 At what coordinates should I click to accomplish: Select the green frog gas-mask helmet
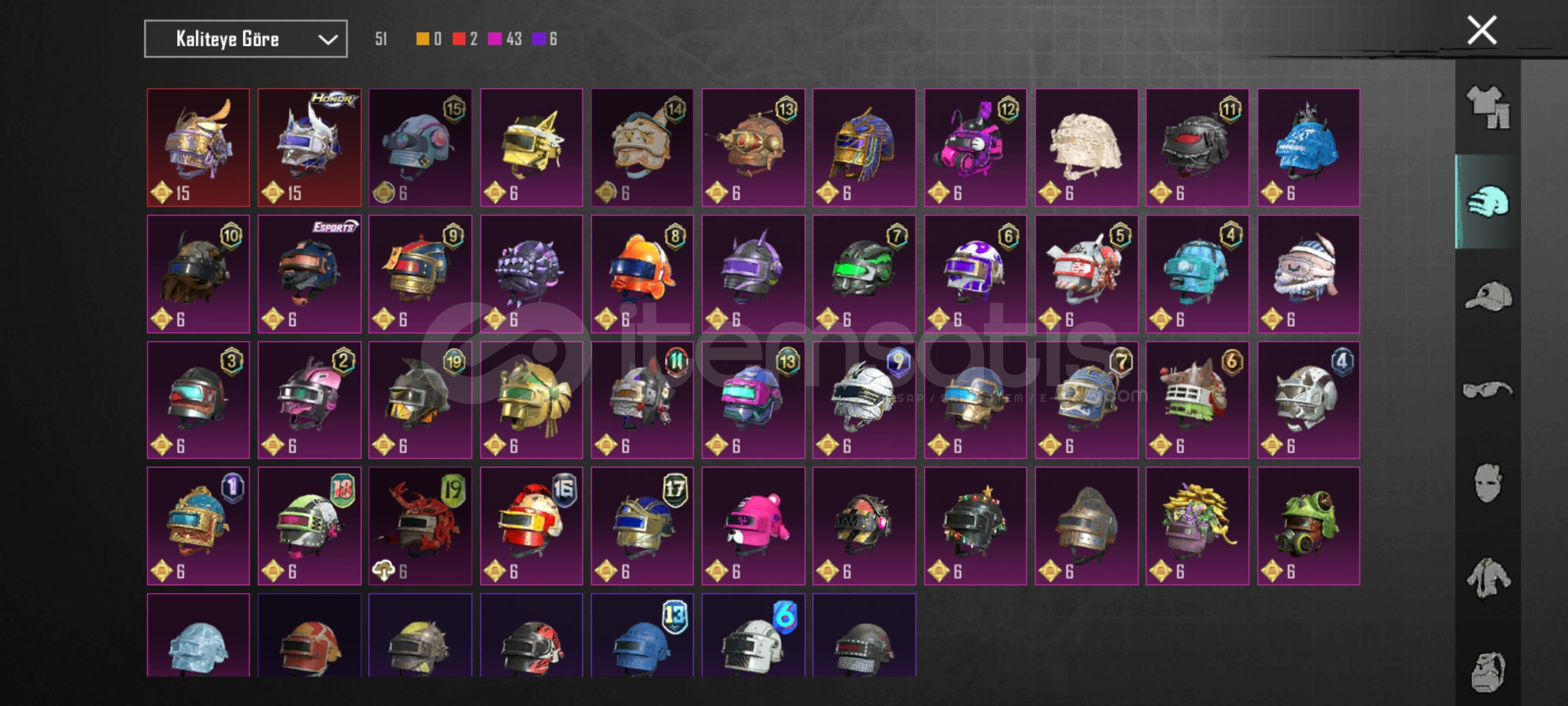click(x=1309, y=526)
